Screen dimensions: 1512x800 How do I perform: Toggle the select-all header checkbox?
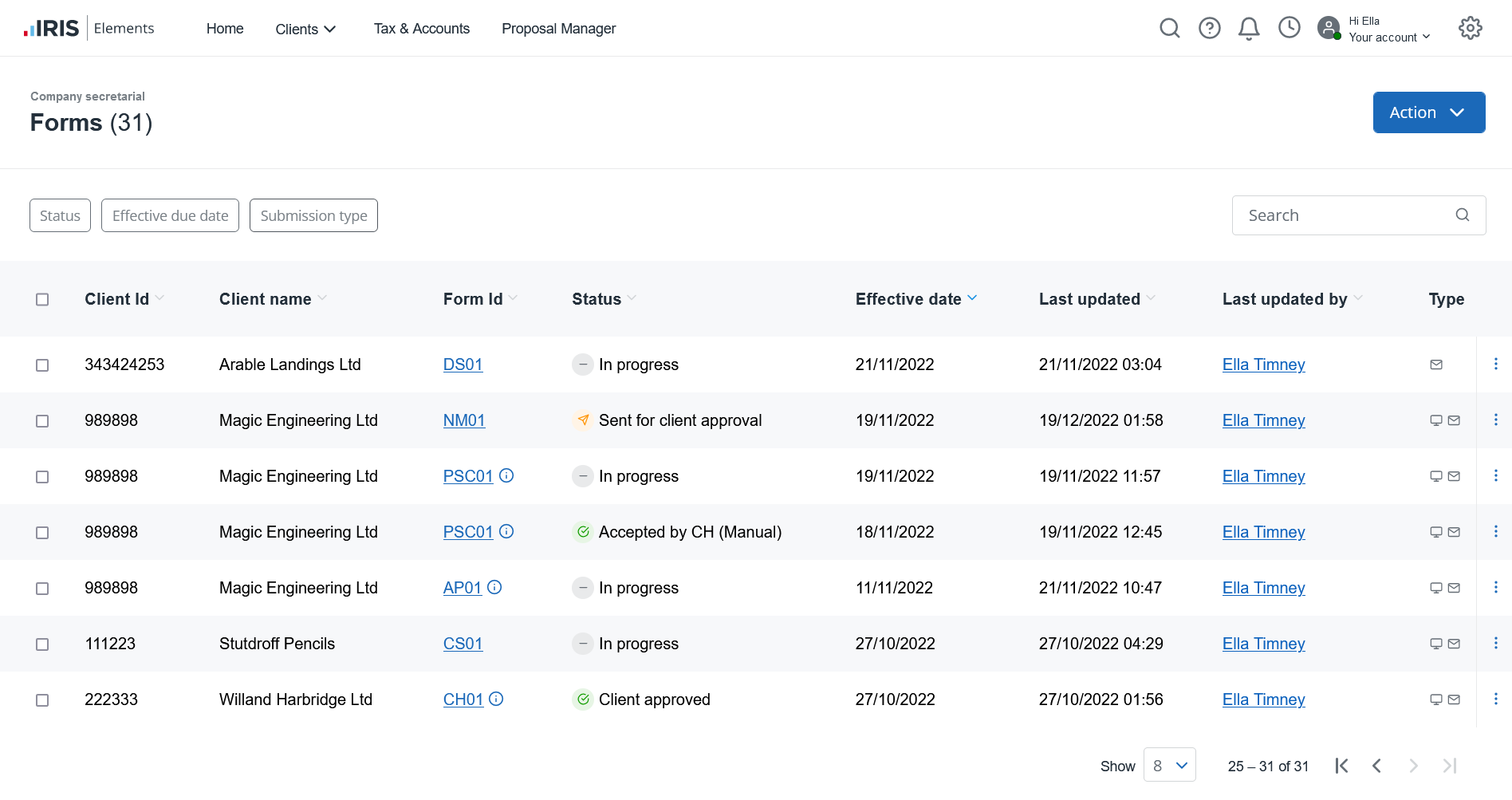pos(42,300)
